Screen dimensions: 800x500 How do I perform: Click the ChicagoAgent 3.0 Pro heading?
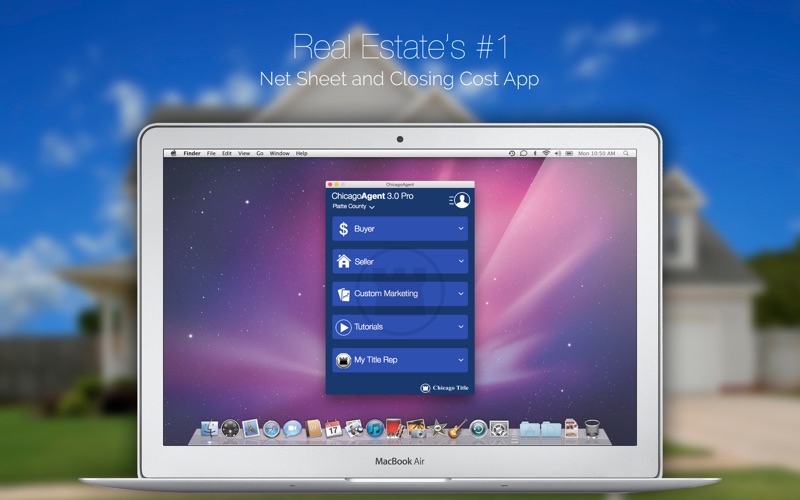point(372,196)
